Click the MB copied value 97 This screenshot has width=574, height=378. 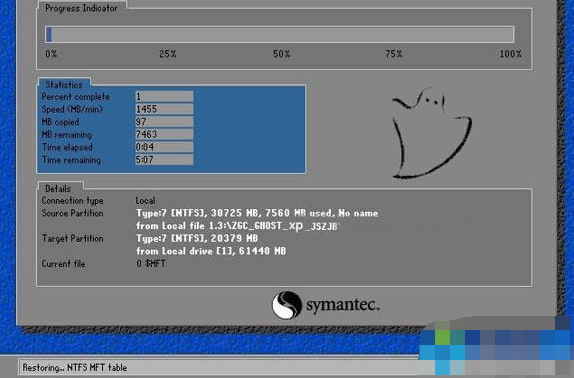click(x=164, y=122)
